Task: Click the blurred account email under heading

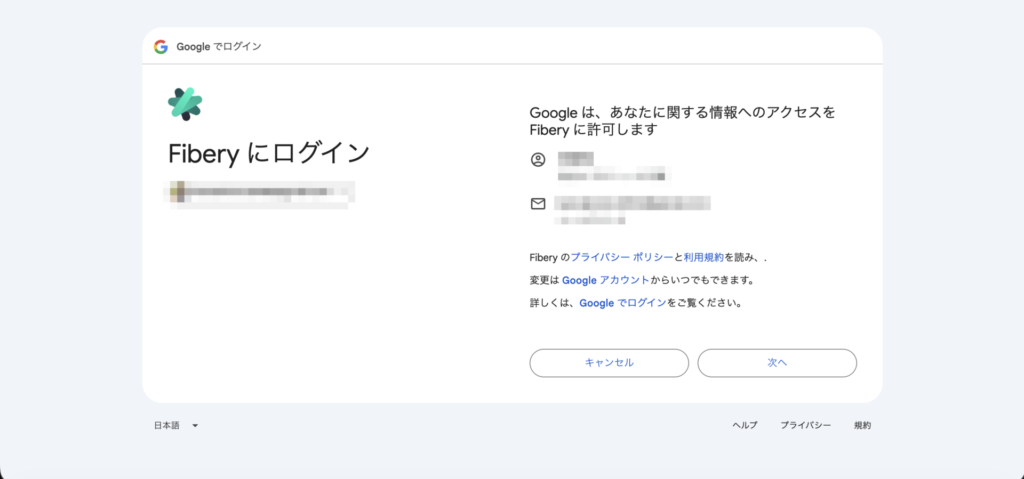Action: click(x=259, y=193)
